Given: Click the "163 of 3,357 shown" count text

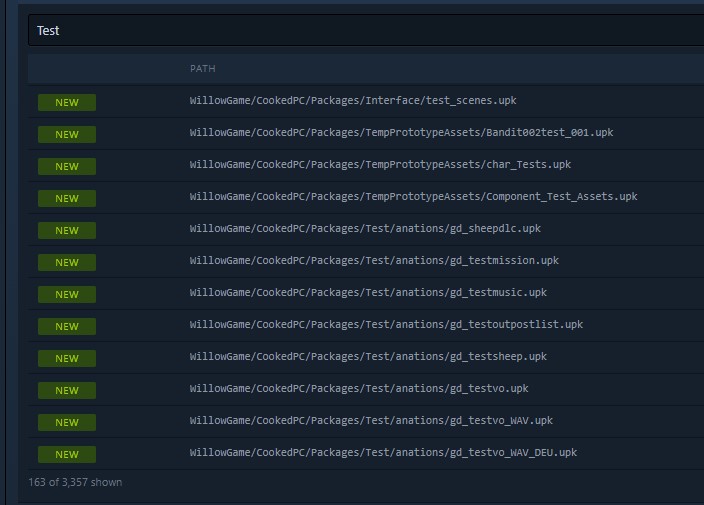Looking at the screenshot, I should (75, 483).
